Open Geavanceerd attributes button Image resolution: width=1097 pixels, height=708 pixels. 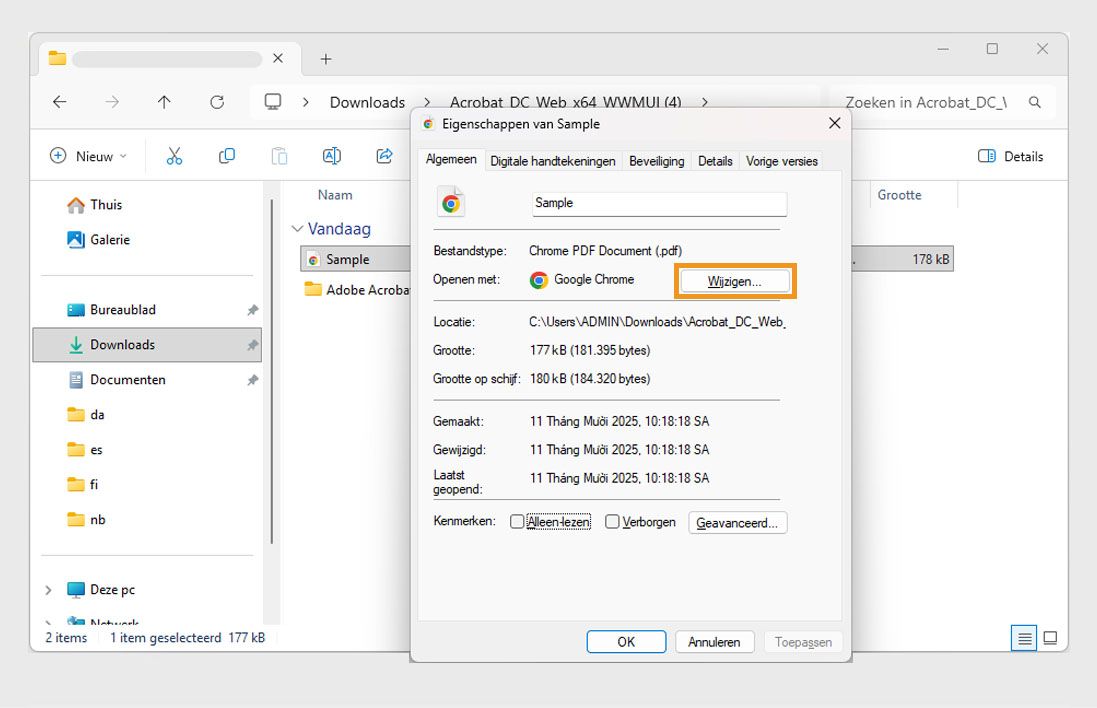point(737,523)
